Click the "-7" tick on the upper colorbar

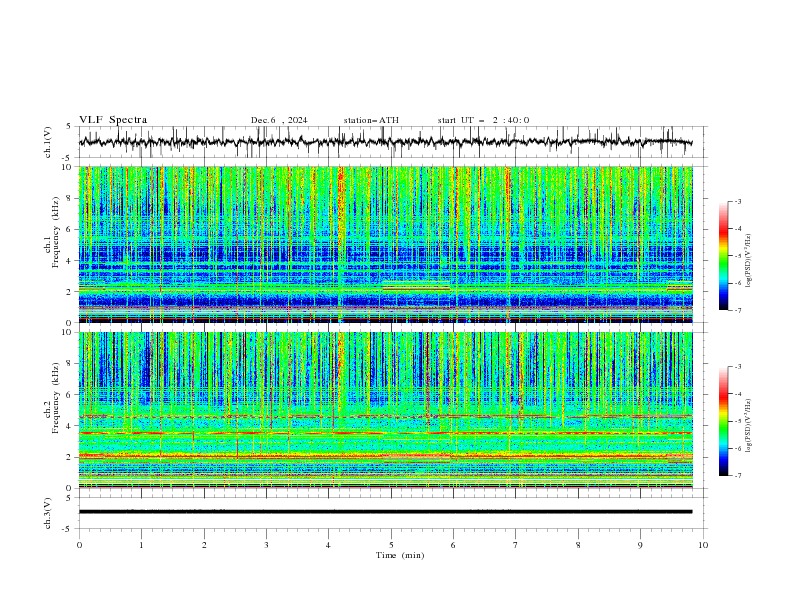point(737,310)
